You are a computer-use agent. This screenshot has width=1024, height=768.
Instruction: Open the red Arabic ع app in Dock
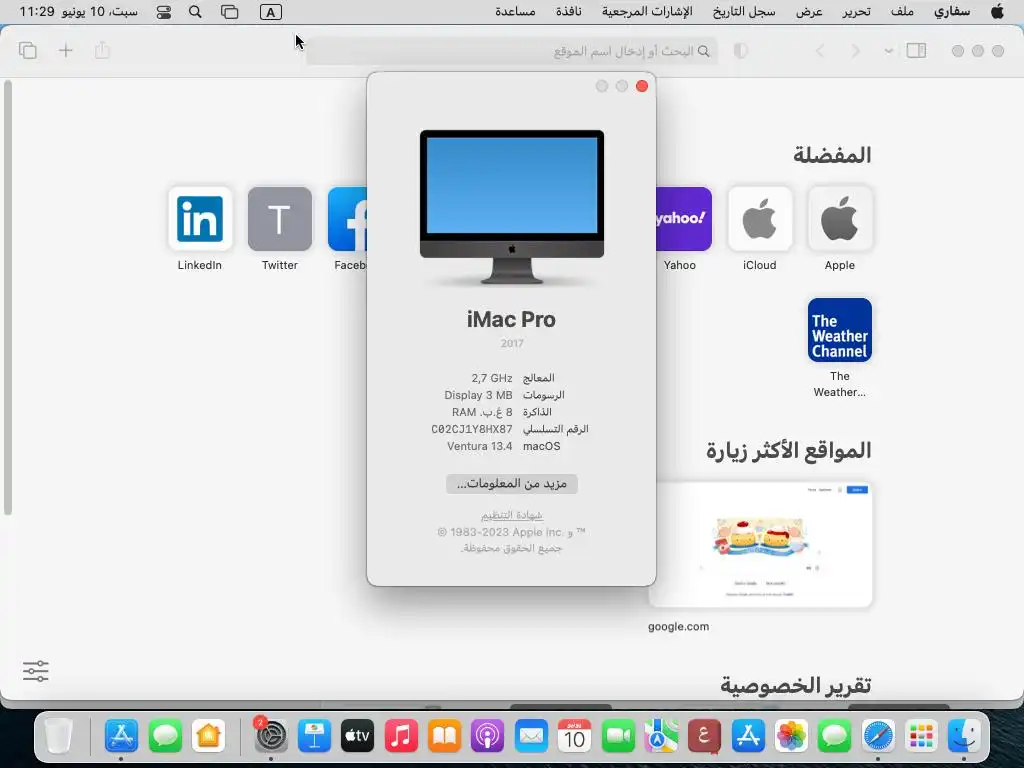(704, 736)
